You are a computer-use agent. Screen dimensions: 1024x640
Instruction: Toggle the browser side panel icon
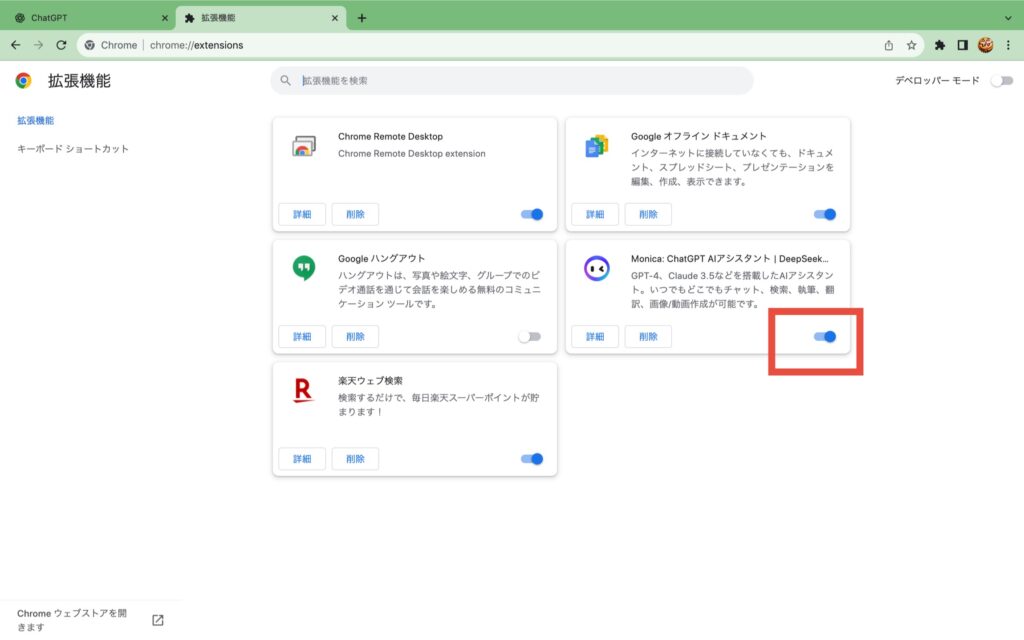coord(963,45)
